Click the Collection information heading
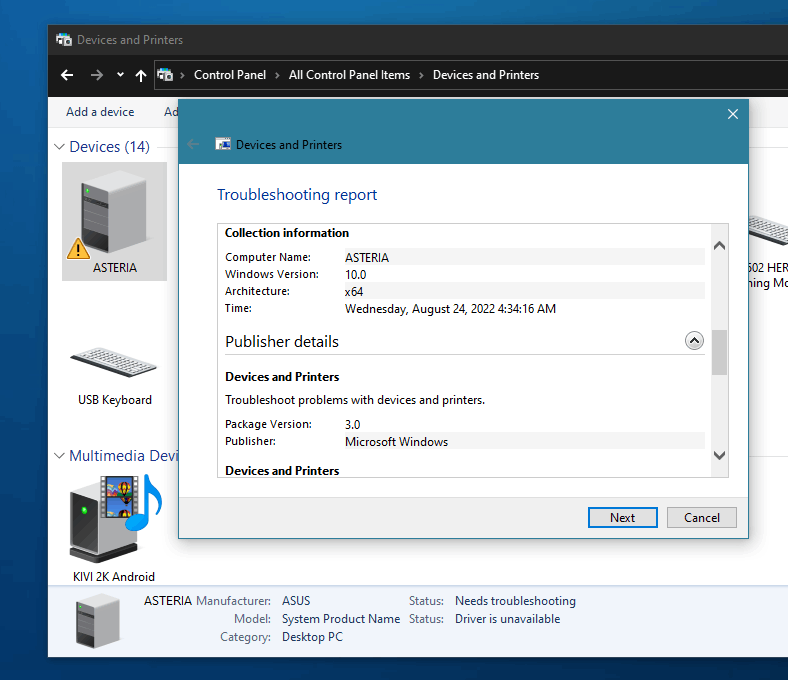Viewport: 788px width, 680px height. [x=286, y=233]
